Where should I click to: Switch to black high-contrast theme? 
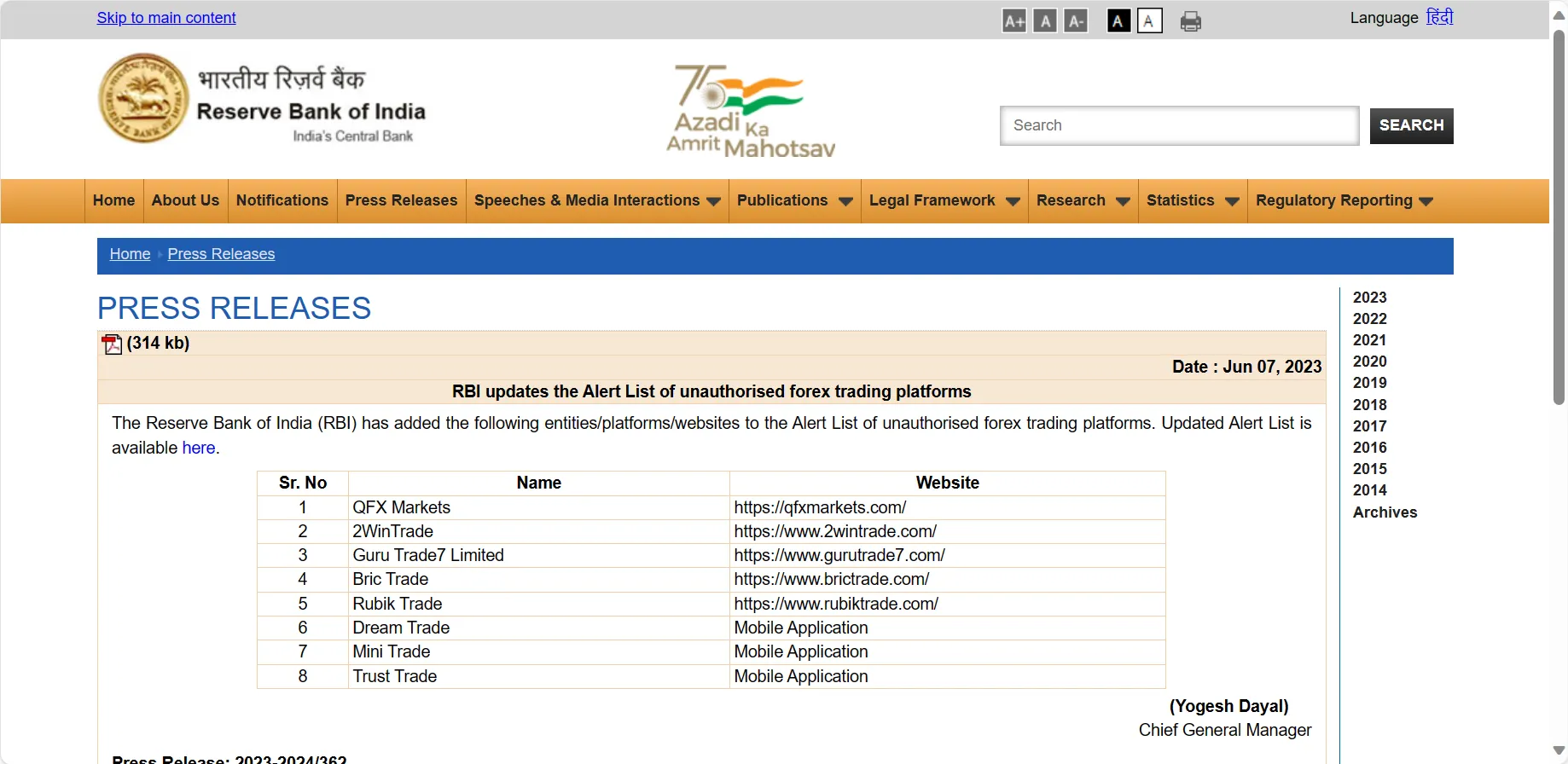coord(1118,21)
